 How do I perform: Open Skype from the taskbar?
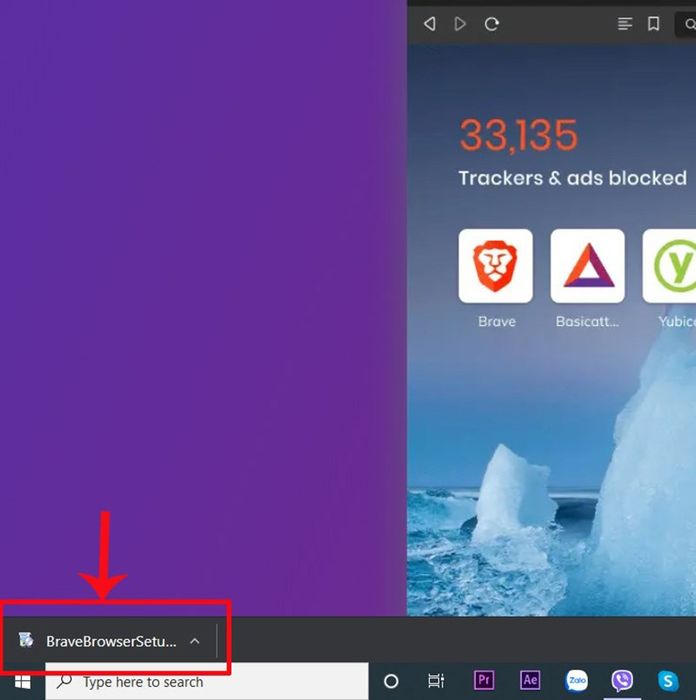coord(668,681)
